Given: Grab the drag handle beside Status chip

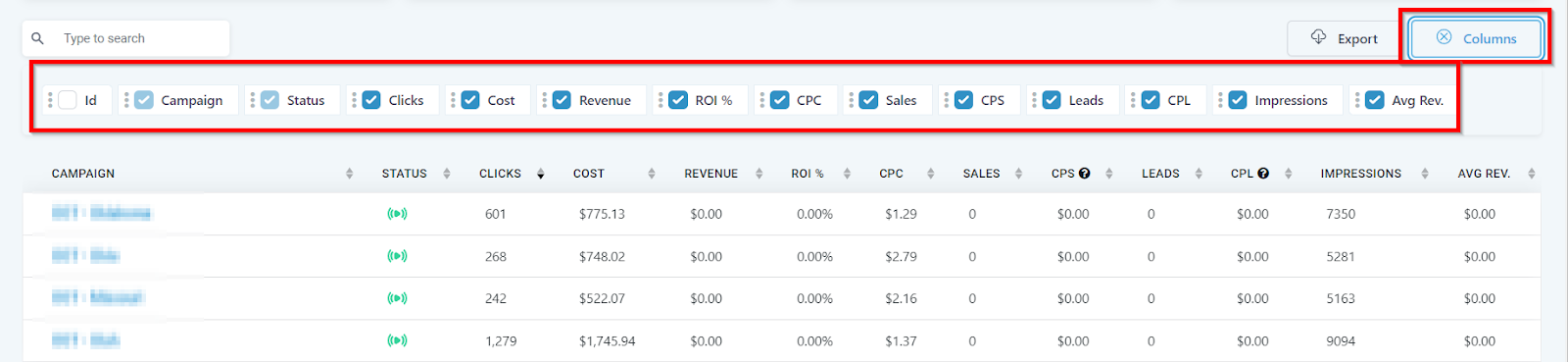Looking at the screenshot, I should coord(252,100).
